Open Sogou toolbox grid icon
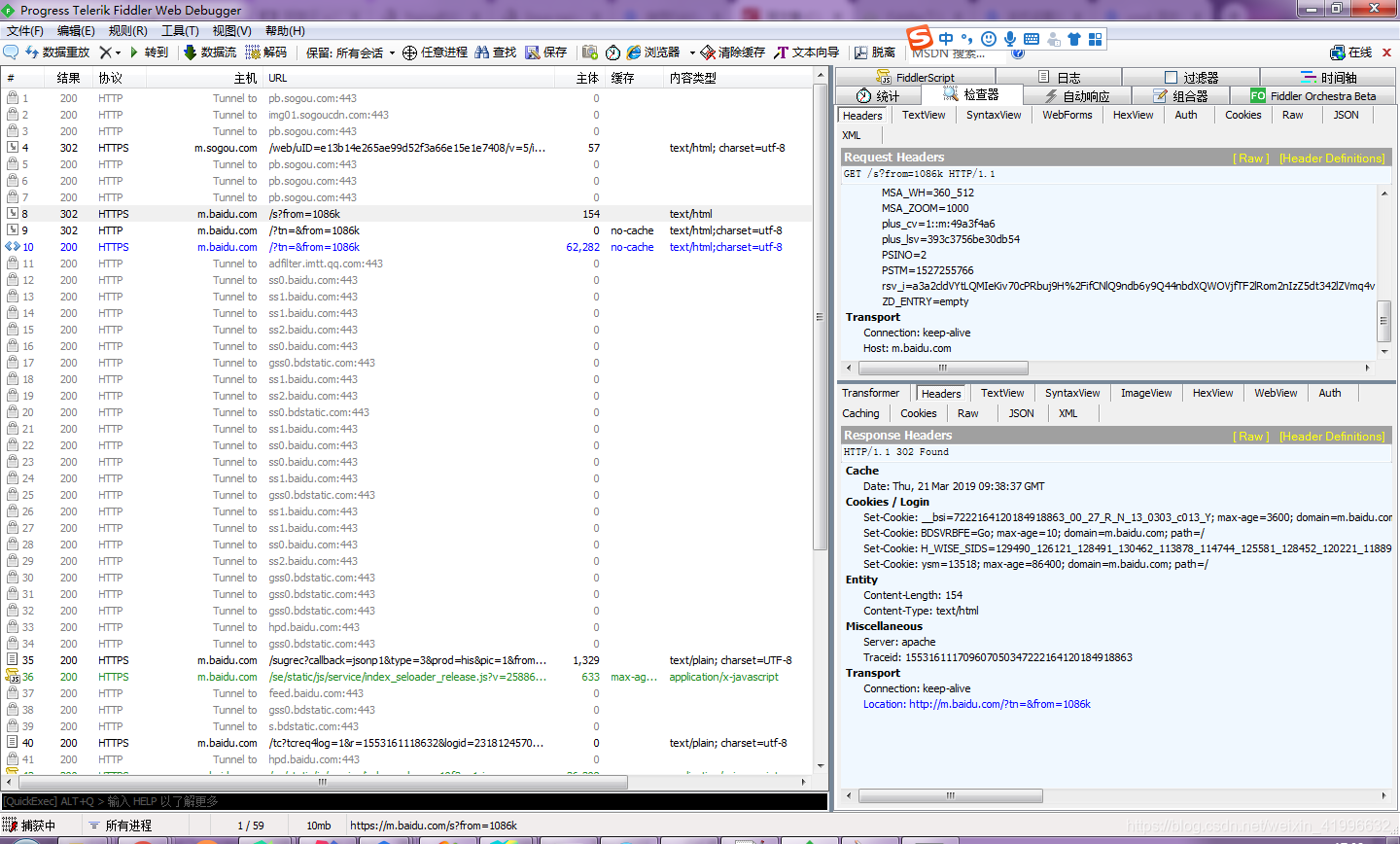This screenshot has height=844, width=1400. pos(1096,39)
